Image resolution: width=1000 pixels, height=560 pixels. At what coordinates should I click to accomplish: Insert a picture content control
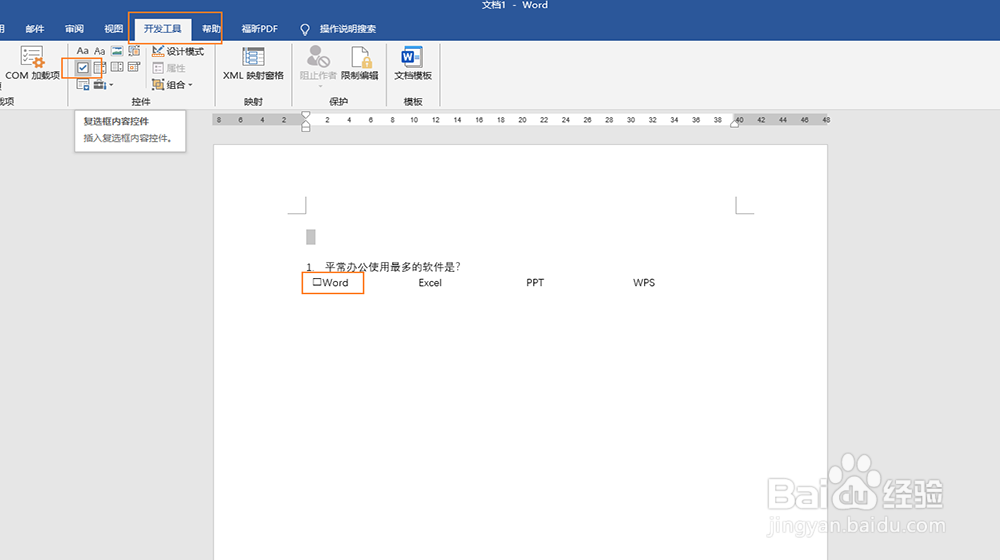click(117, 50)
